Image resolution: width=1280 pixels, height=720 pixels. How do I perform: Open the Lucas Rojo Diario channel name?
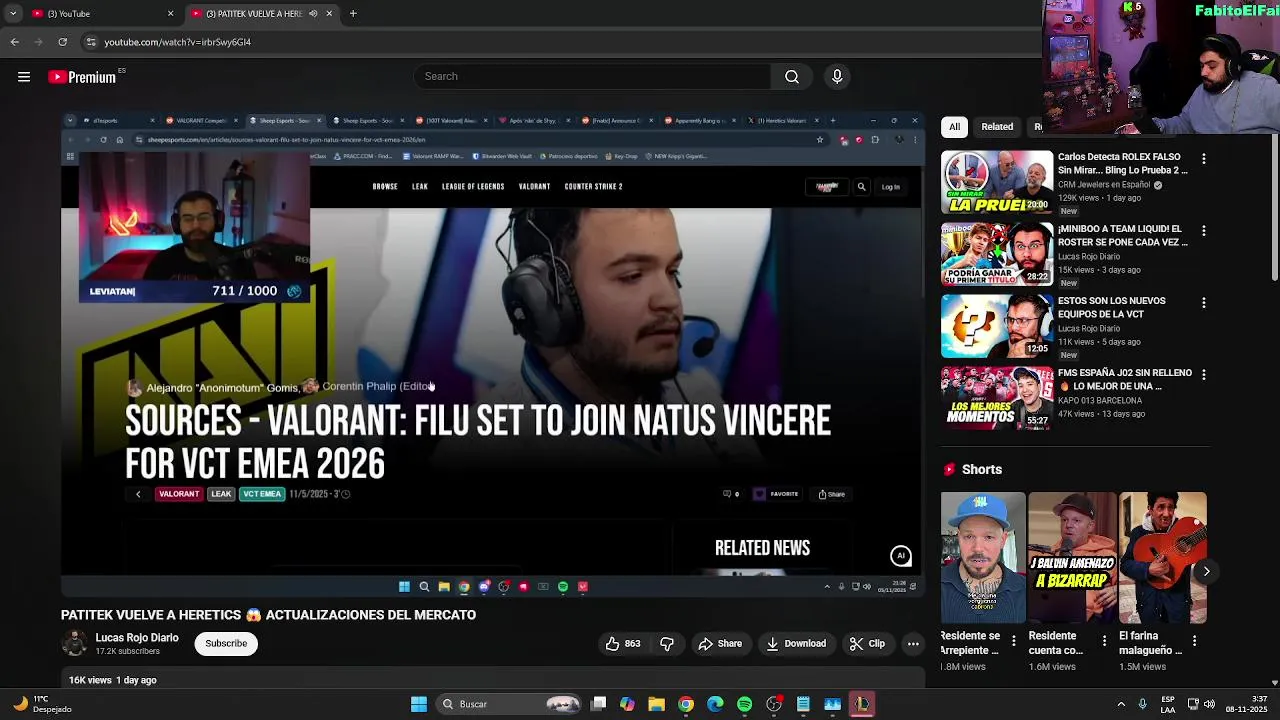(137, 638)
